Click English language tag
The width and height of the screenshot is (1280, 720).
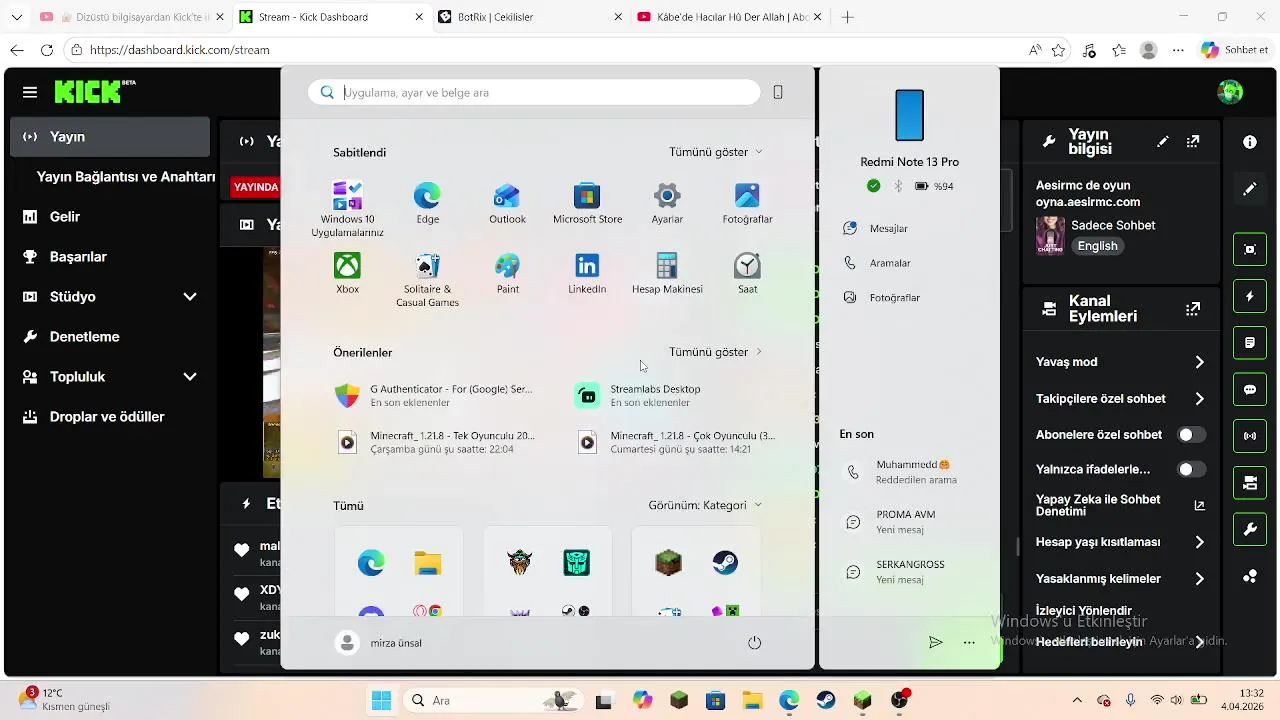[1097, 246]
